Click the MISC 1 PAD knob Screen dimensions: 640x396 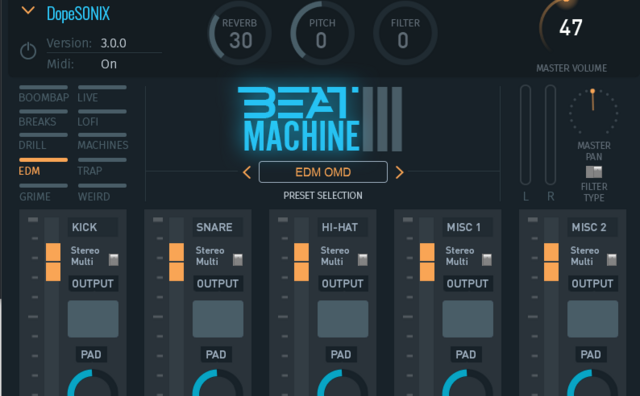[x=467, y=384]
